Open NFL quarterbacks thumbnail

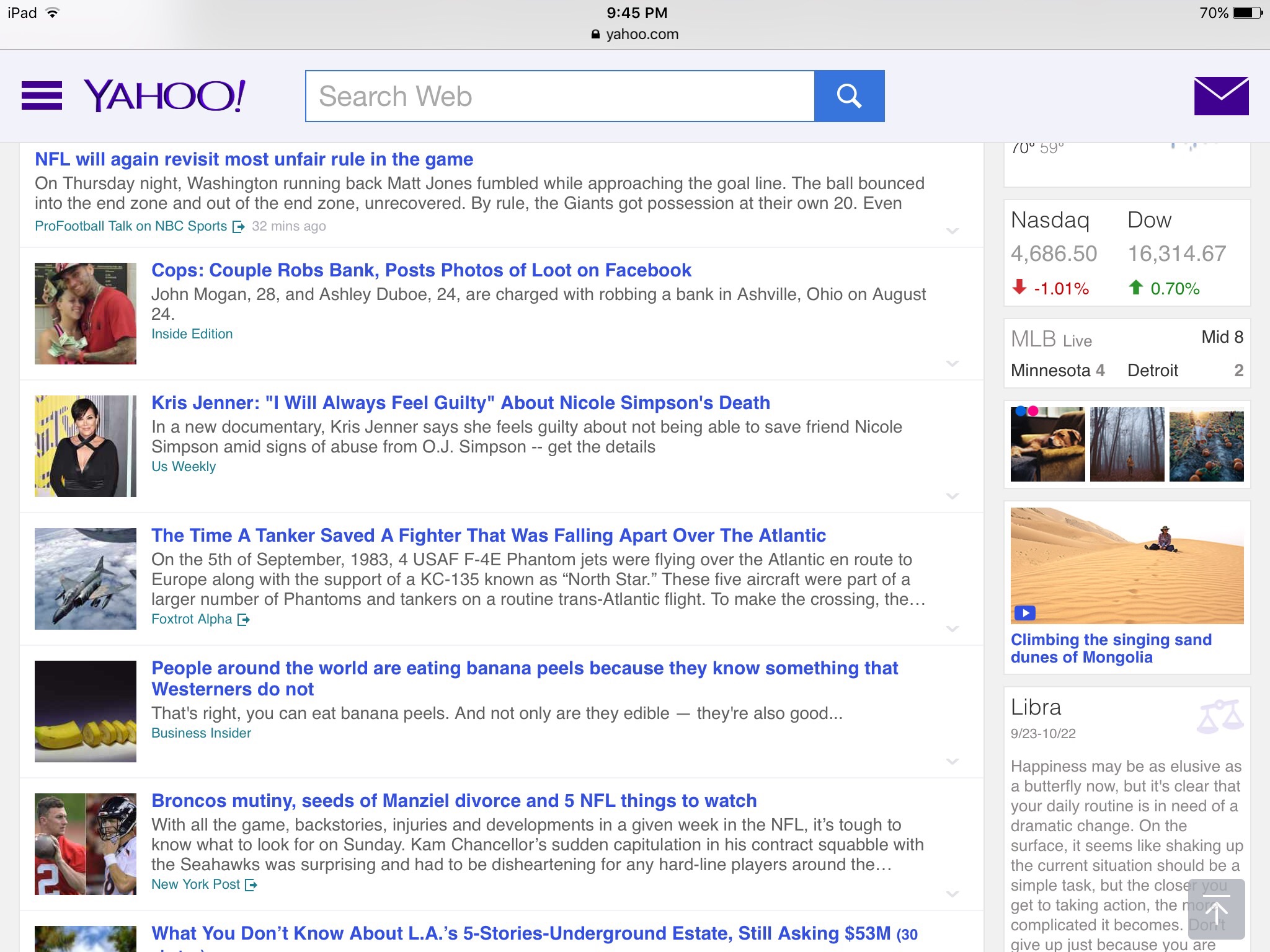86,844
